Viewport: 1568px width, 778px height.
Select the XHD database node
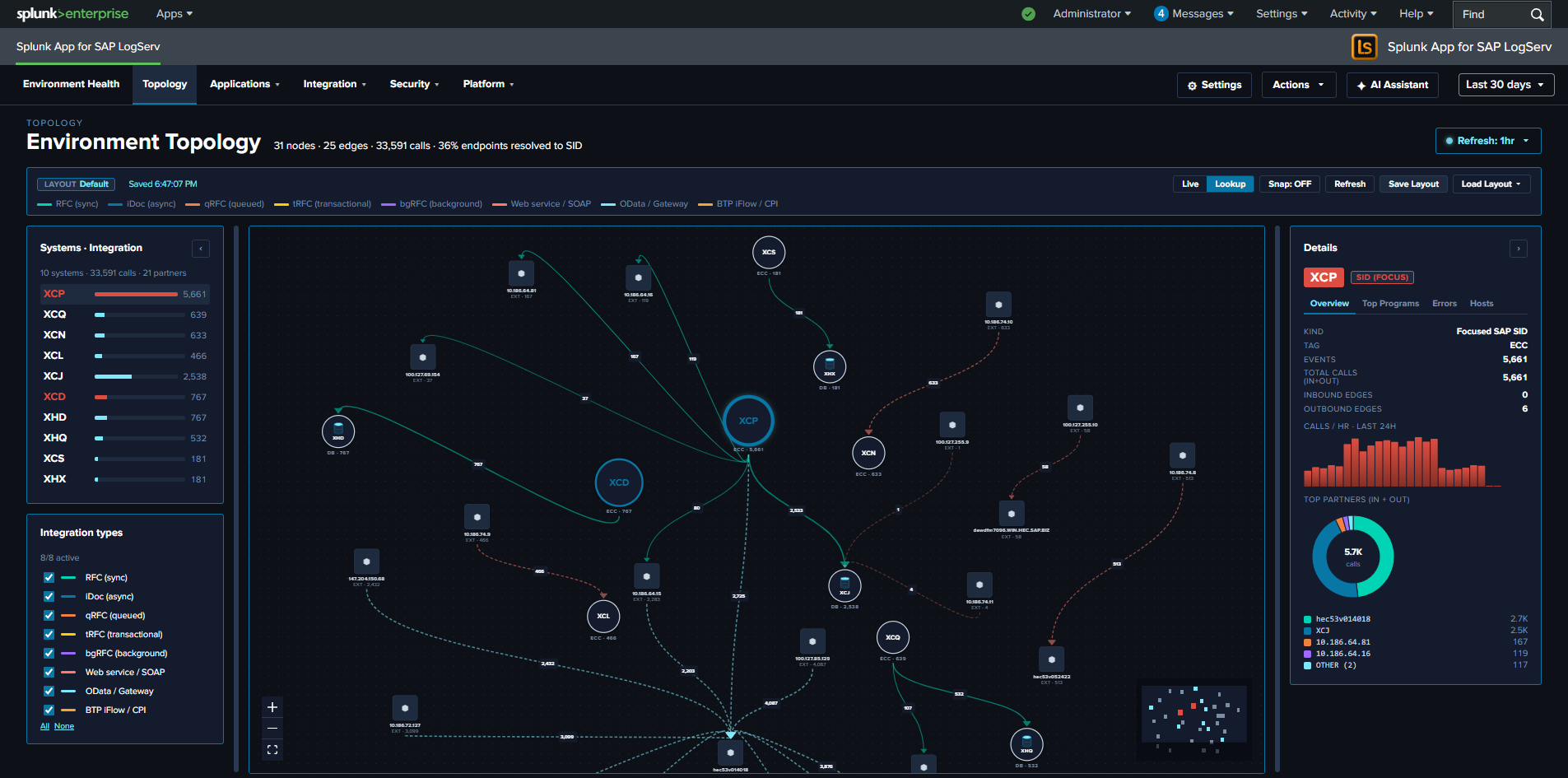click(338, 431)
